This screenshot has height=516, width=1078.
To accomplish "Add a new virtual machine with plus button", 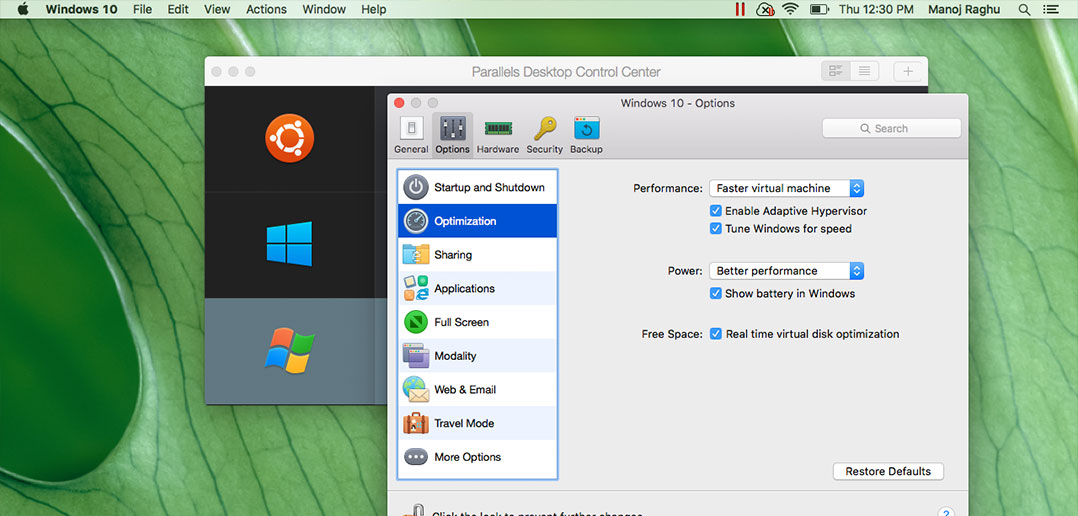I will click(x=908, y=71).
